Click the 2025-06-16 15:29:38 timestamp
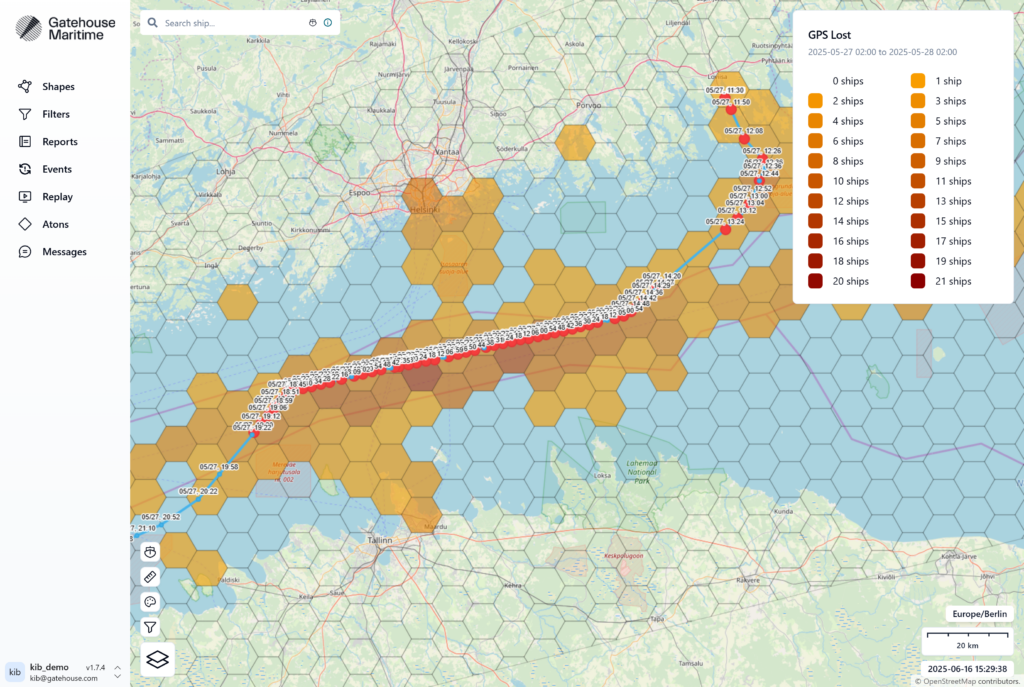 pos(967,669)
